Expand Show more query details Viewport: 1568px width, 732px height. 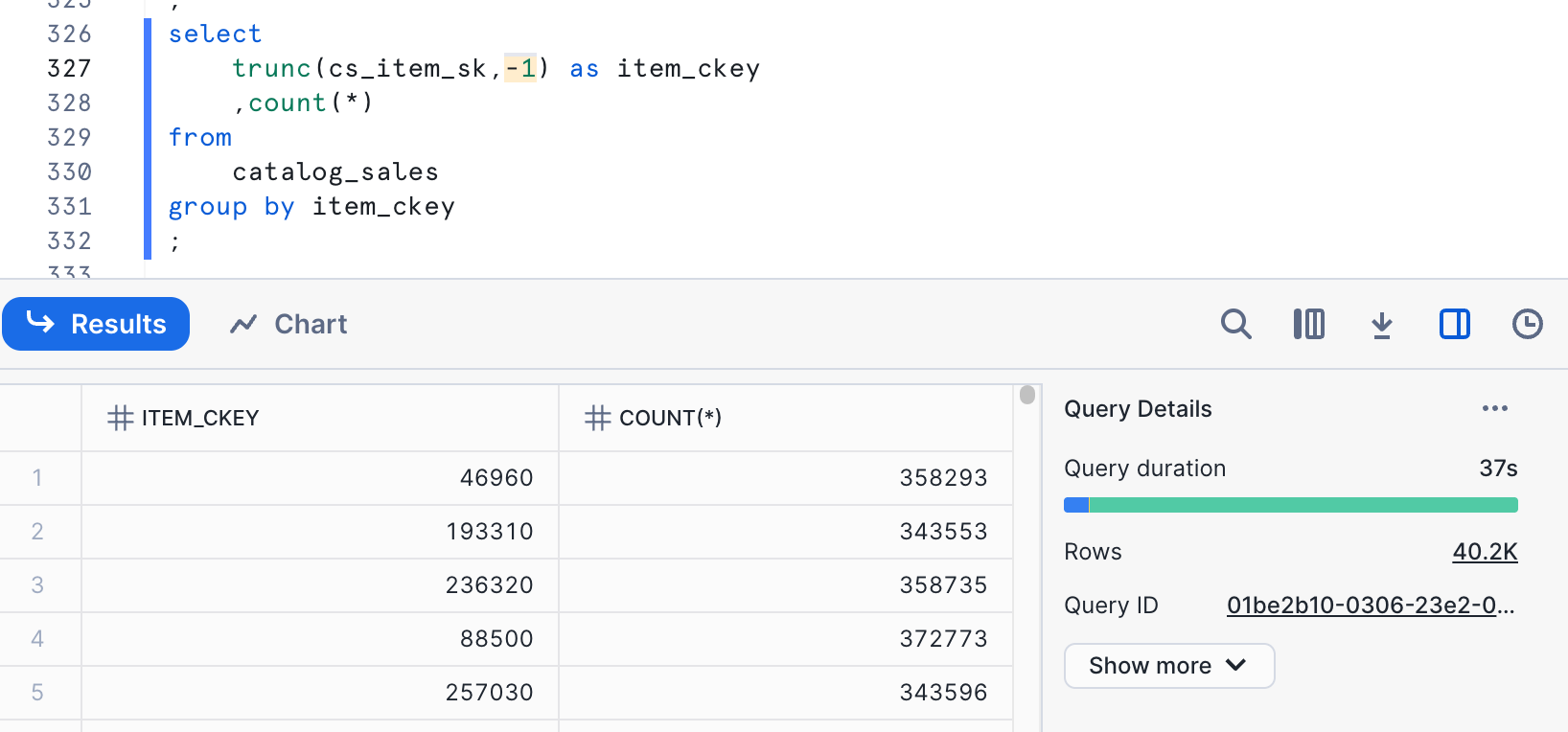[x=1168, y=666]
